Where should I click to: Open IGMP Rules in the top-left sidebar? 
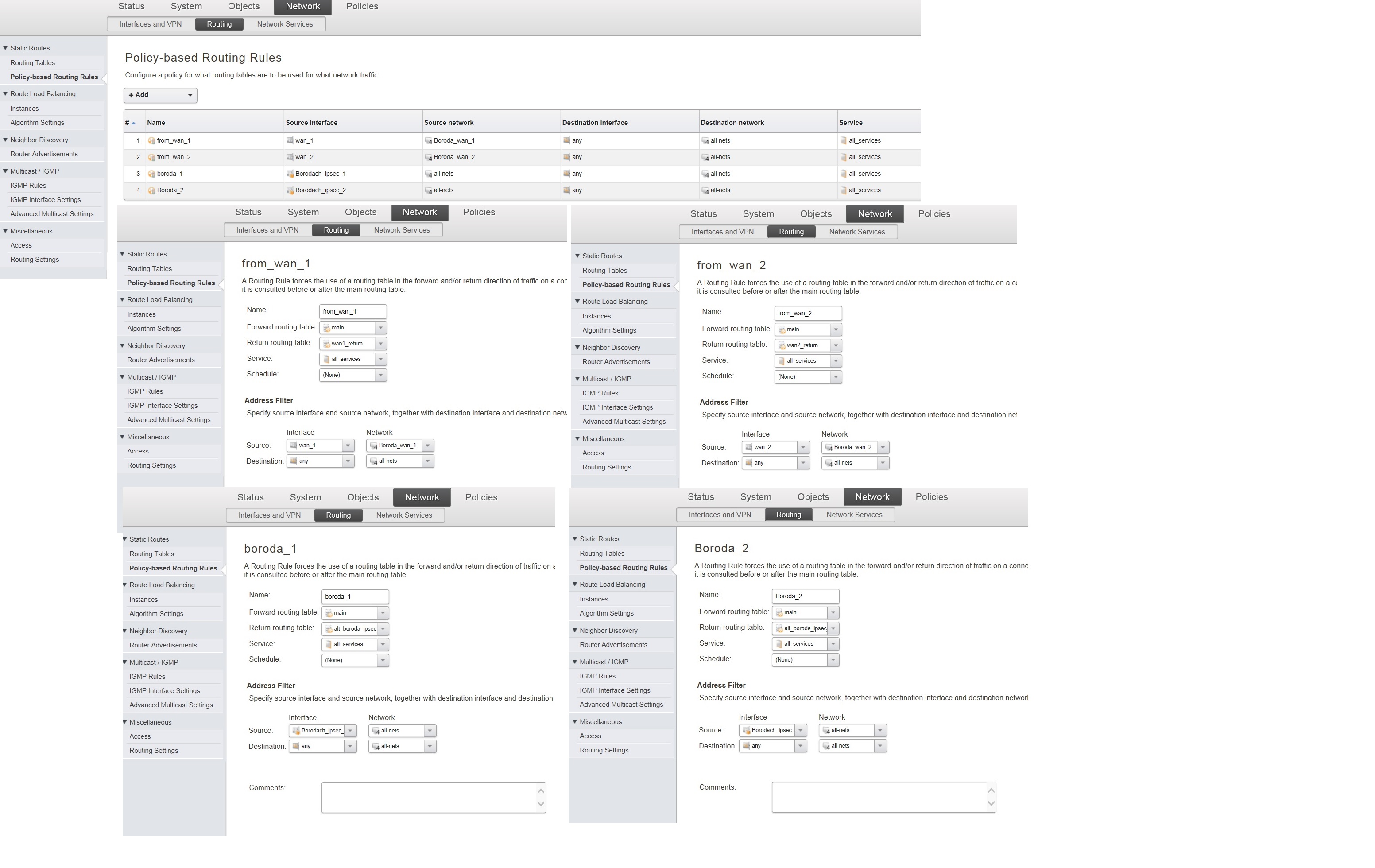click(x=28, y=185)
